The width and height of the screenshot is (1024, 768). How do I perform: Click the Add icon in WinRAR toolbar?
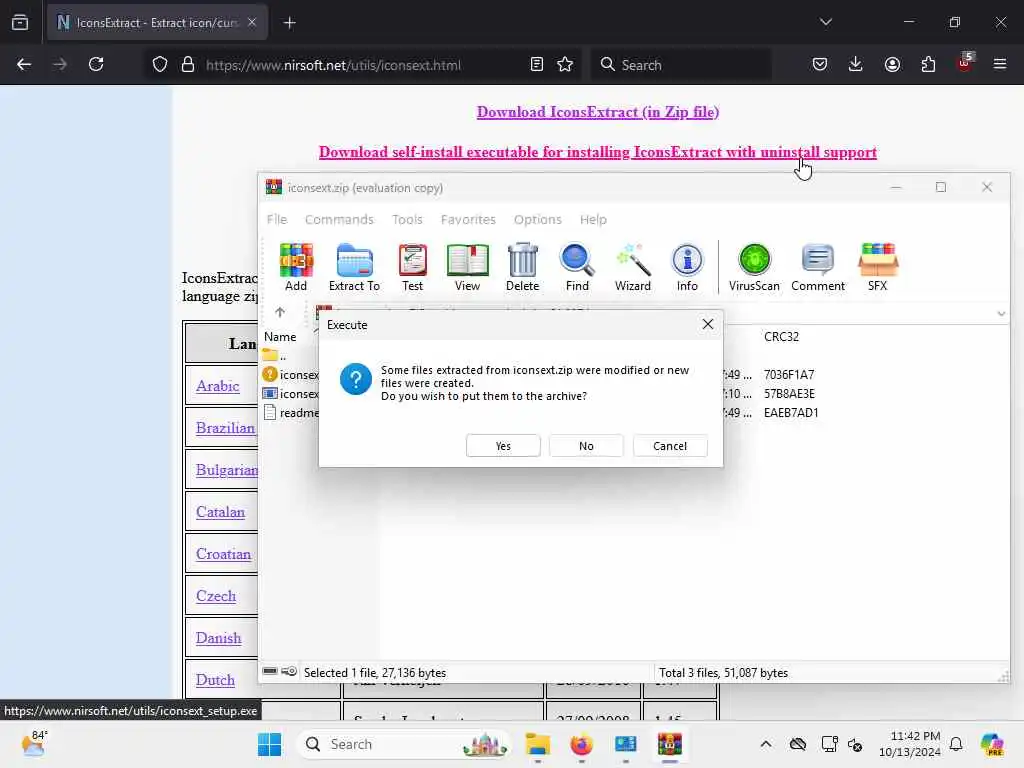coord(296,266)
